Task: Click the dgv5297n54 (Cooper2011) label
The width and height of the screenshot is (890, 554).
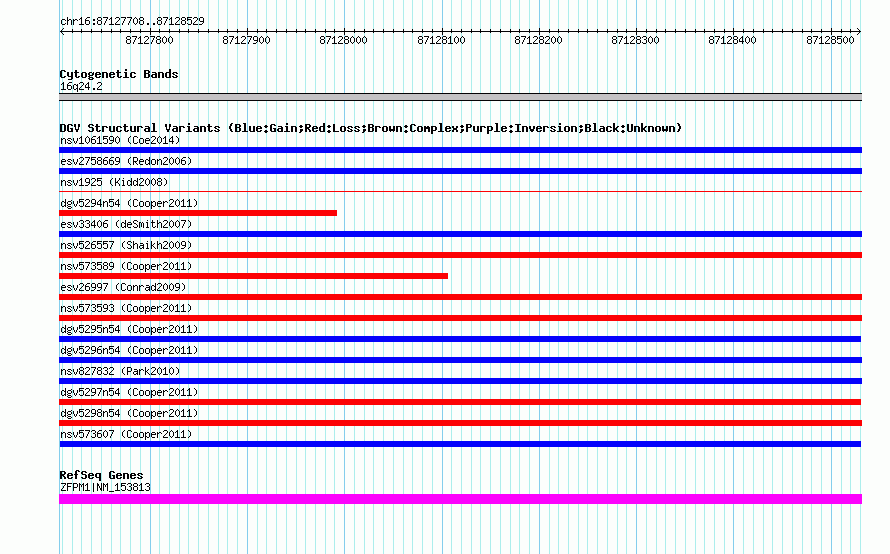Action: click(x=129, y=392)
